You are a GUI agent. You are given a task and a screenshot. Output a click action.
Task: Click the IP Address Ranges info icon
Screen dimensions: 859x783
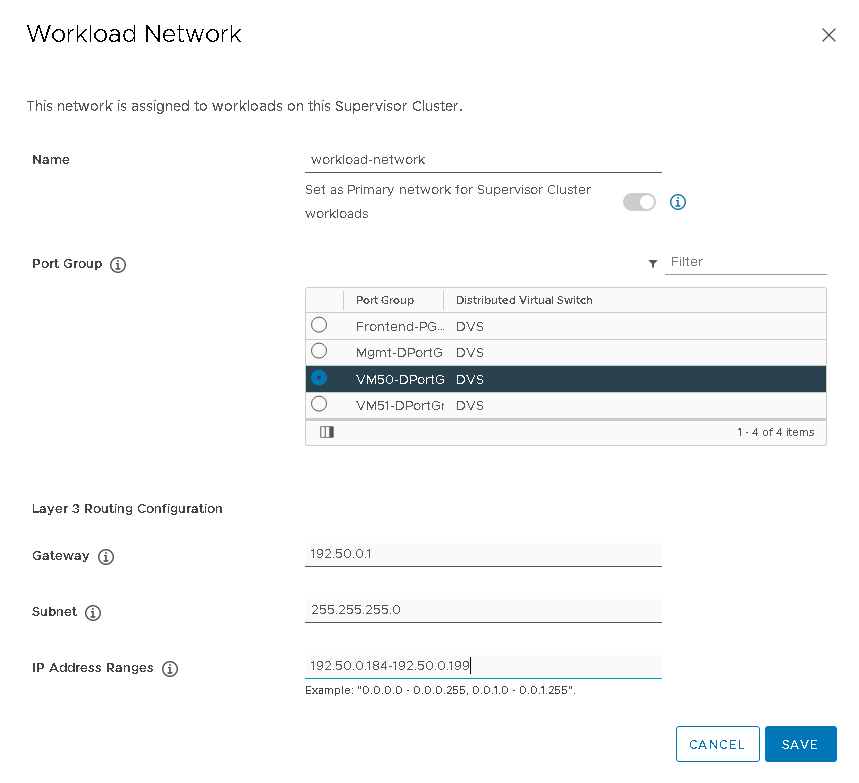point(170,669)
